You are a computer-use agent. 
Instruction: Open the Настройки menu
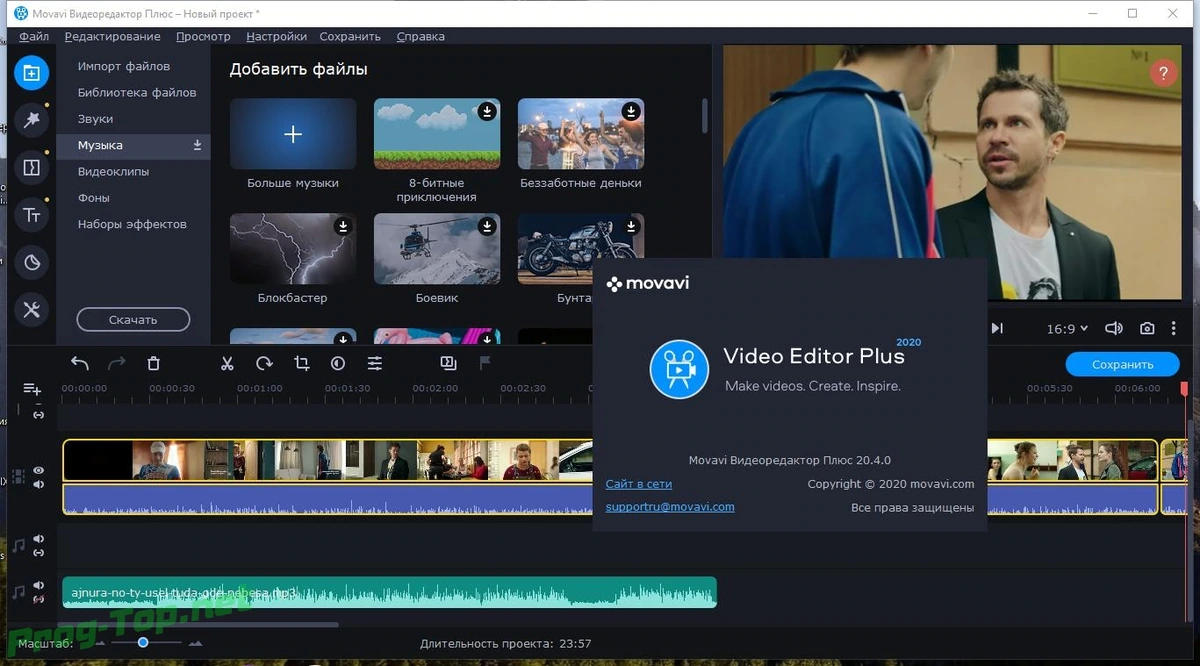point(276,36)
